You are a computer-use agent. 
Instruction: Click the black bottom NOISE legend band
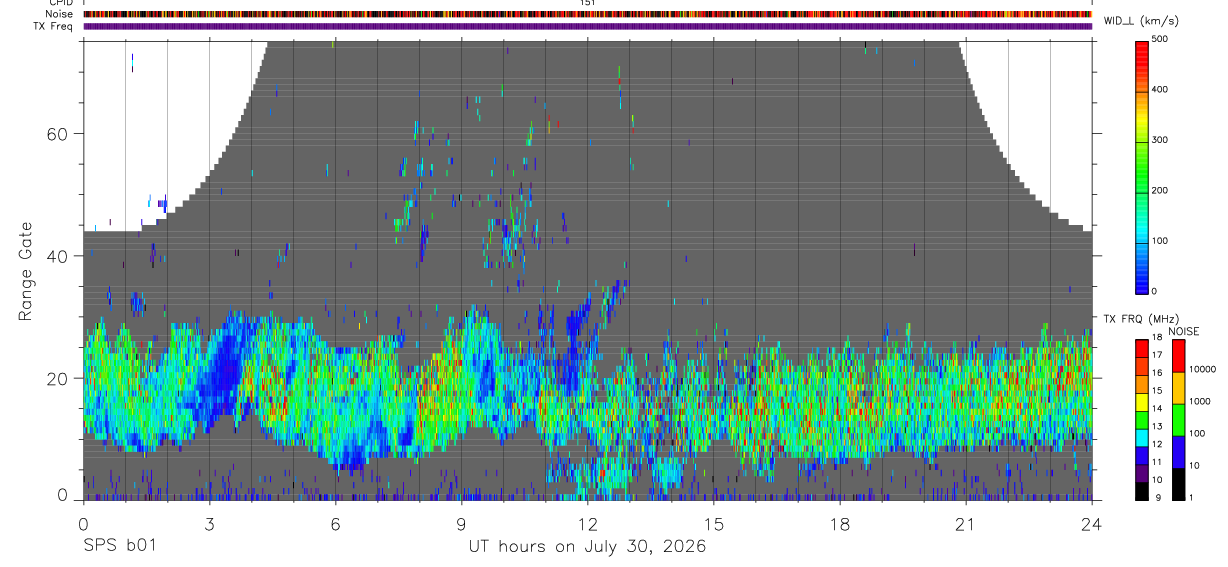(x=1177, y=484)
